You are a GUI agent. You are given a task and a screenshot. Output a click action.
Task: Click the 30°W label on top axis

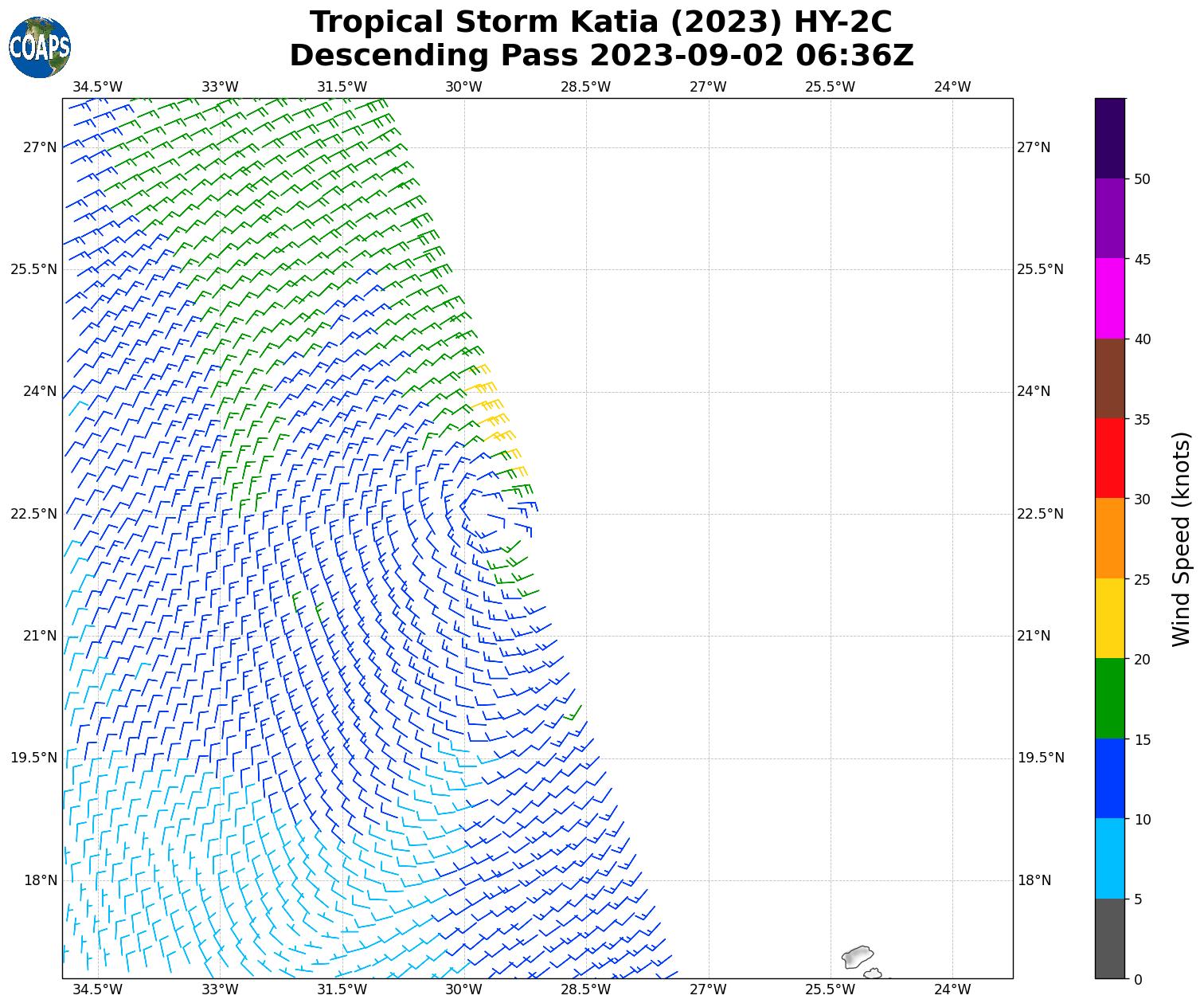coord(463,87)
